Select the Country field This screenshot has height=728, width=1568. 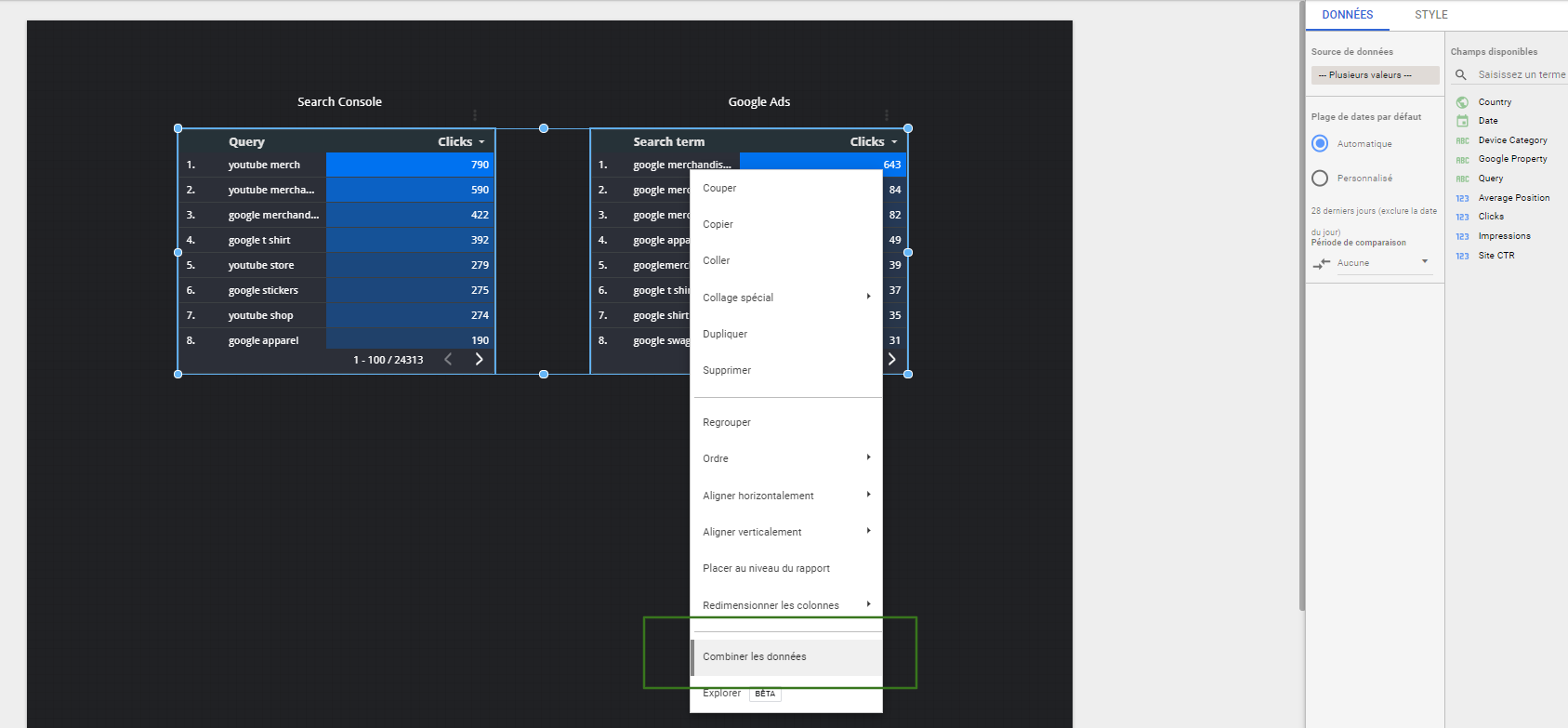(x=1495, y=102)
